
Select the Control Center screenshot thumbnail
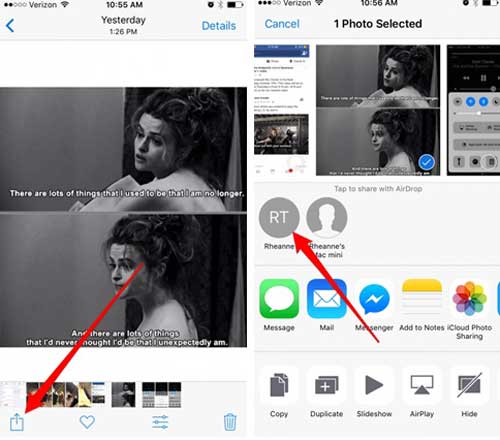pyautogui.click(x=473, y=110)
